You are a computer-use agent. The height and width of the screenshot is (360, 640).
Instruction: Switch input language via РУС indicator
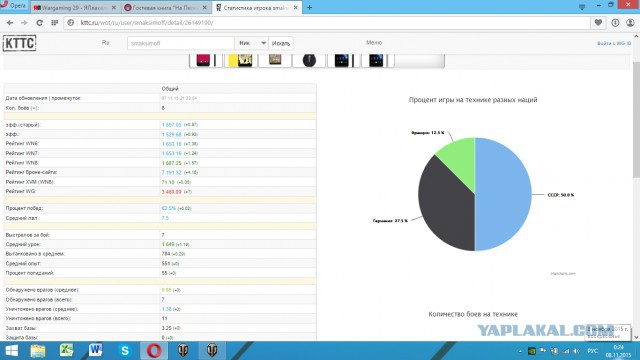tap(593, 351)
